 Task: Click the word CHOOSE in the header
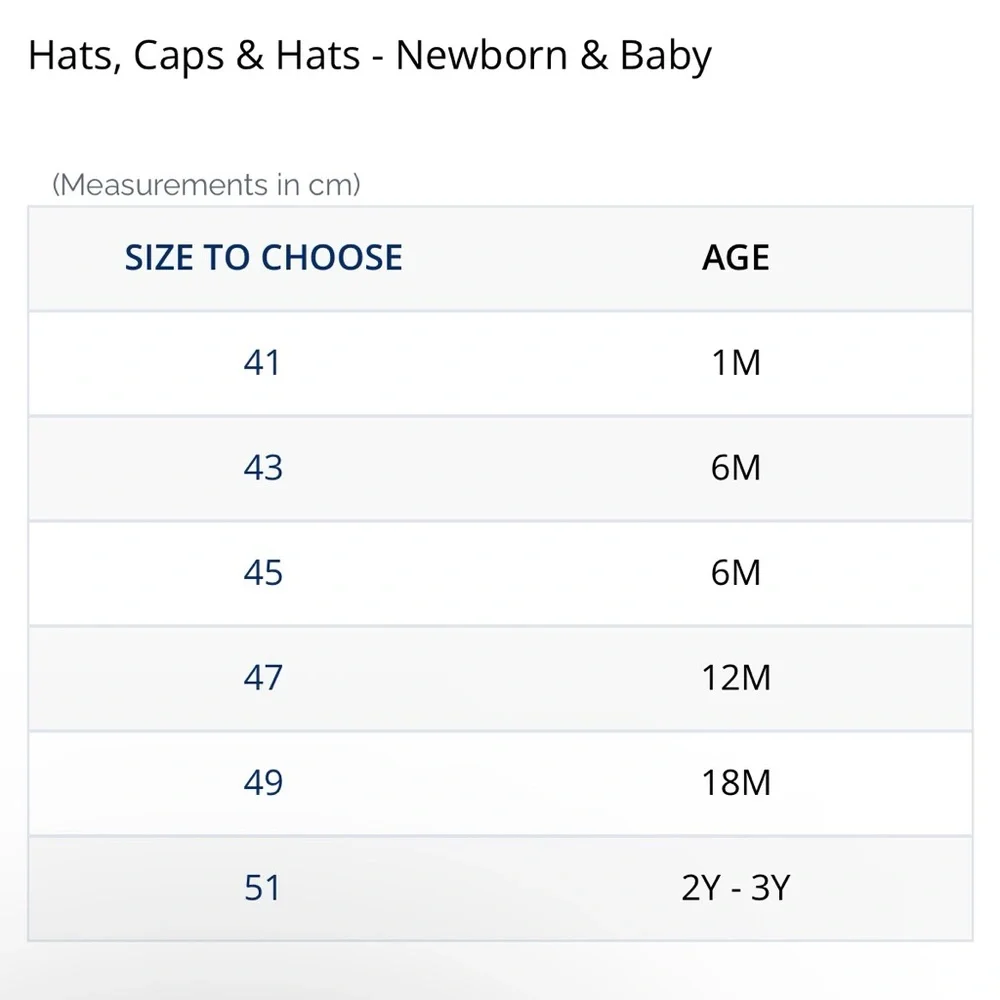point(332,258)
